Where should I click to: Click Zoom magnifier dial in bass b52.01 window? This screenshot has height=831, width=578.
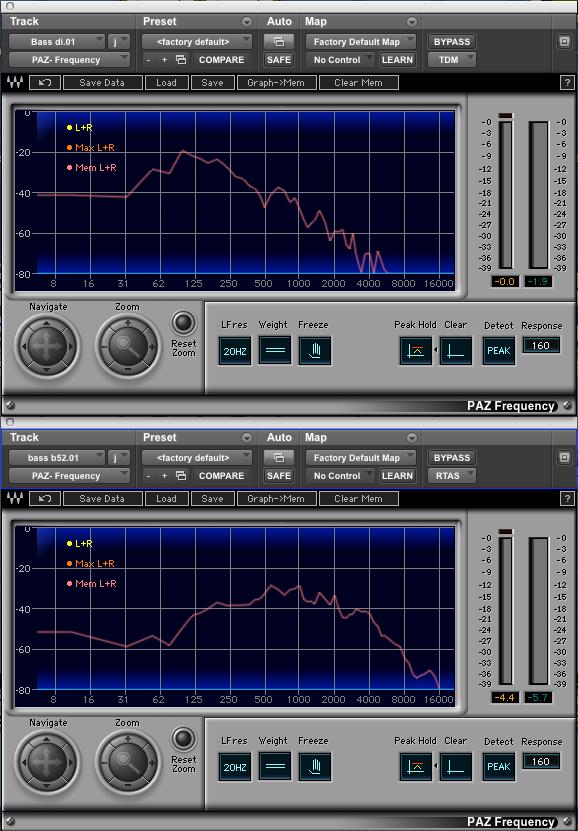click(x=128, y=762)
